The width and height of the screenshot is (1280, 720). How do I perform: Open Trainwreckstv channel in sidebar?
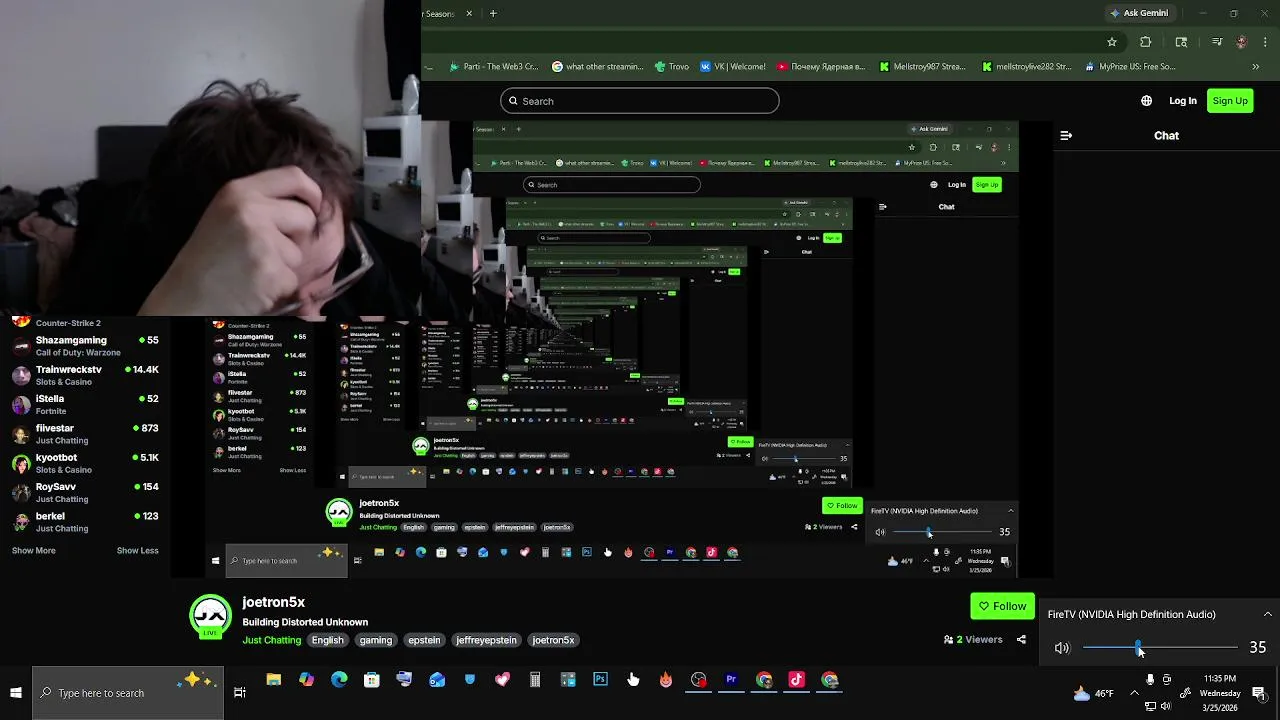pos(87,375)
